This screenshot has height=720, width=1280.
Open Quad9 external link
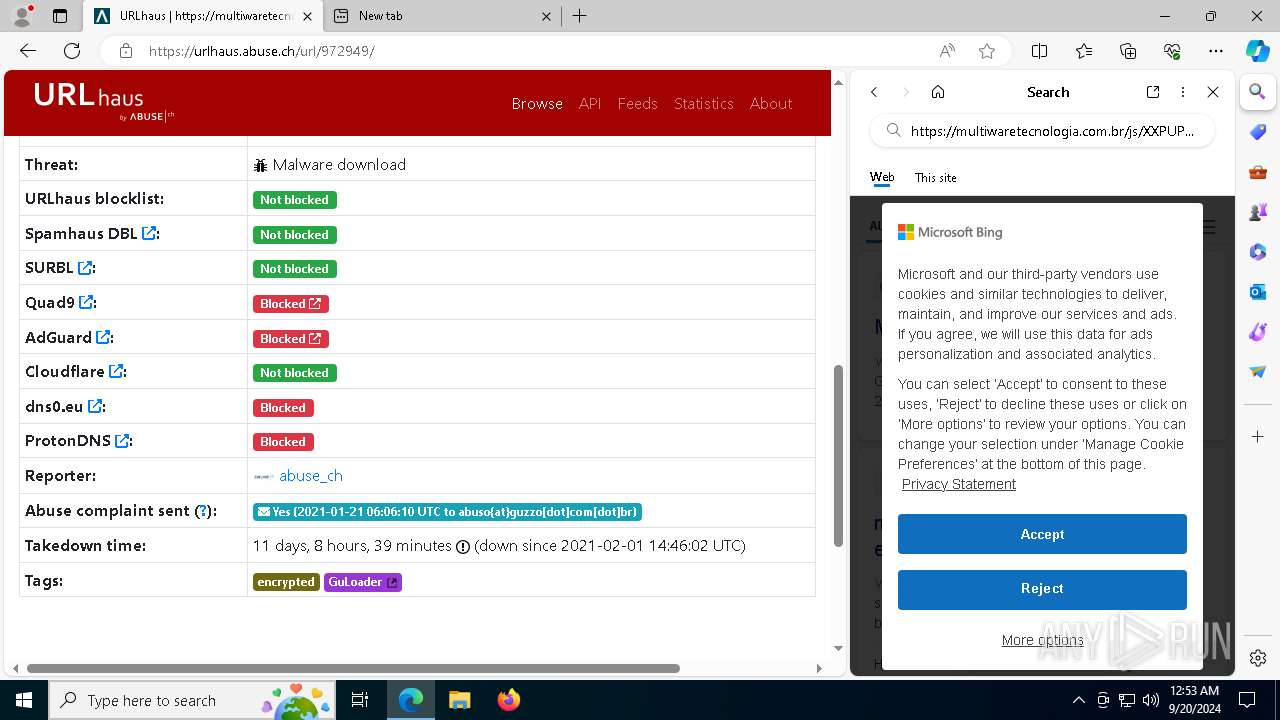pyautogui.click(x=87, y=302)
